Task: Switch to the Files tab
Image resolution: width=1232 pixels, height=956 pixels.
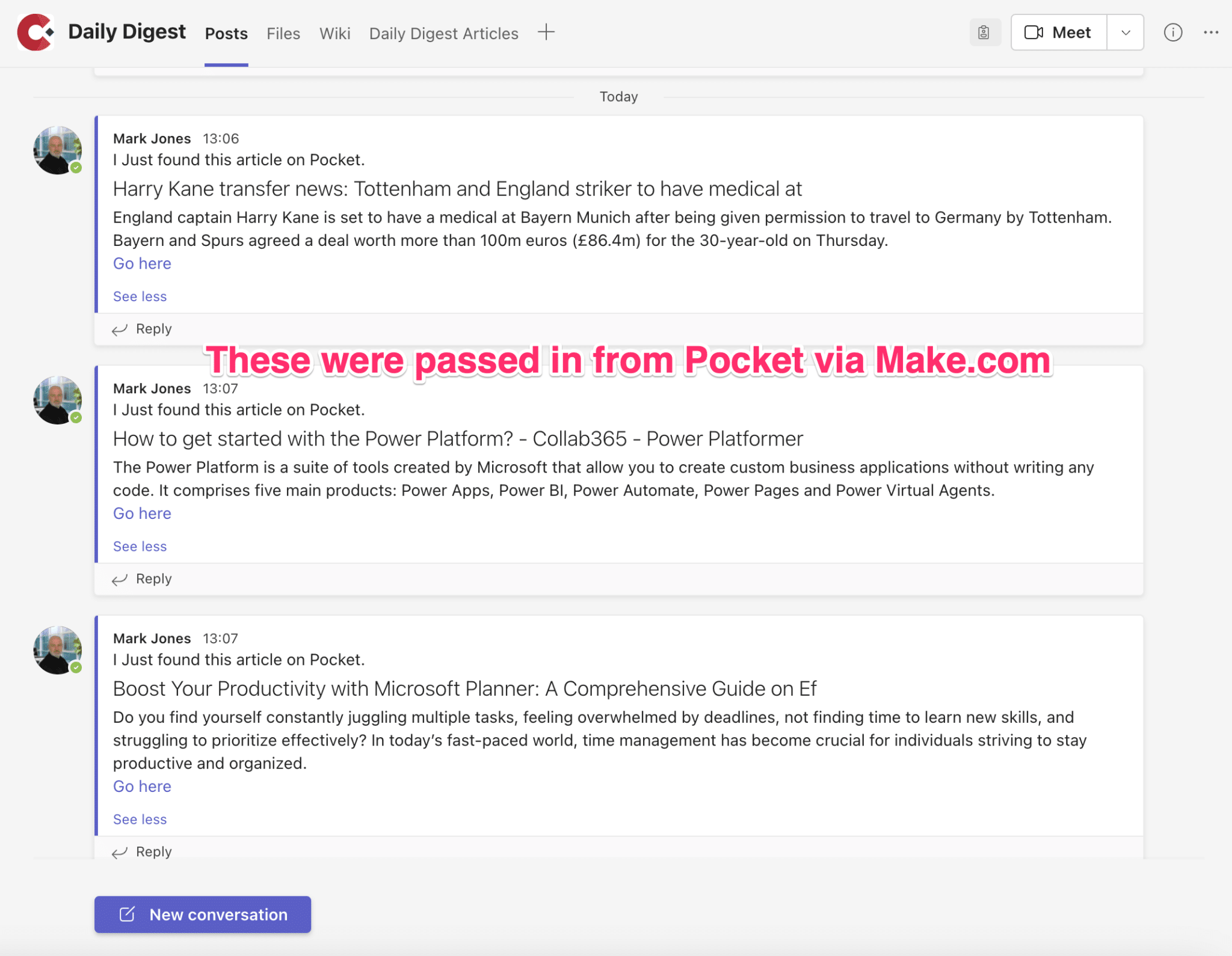Action: [x=283, y=34]
